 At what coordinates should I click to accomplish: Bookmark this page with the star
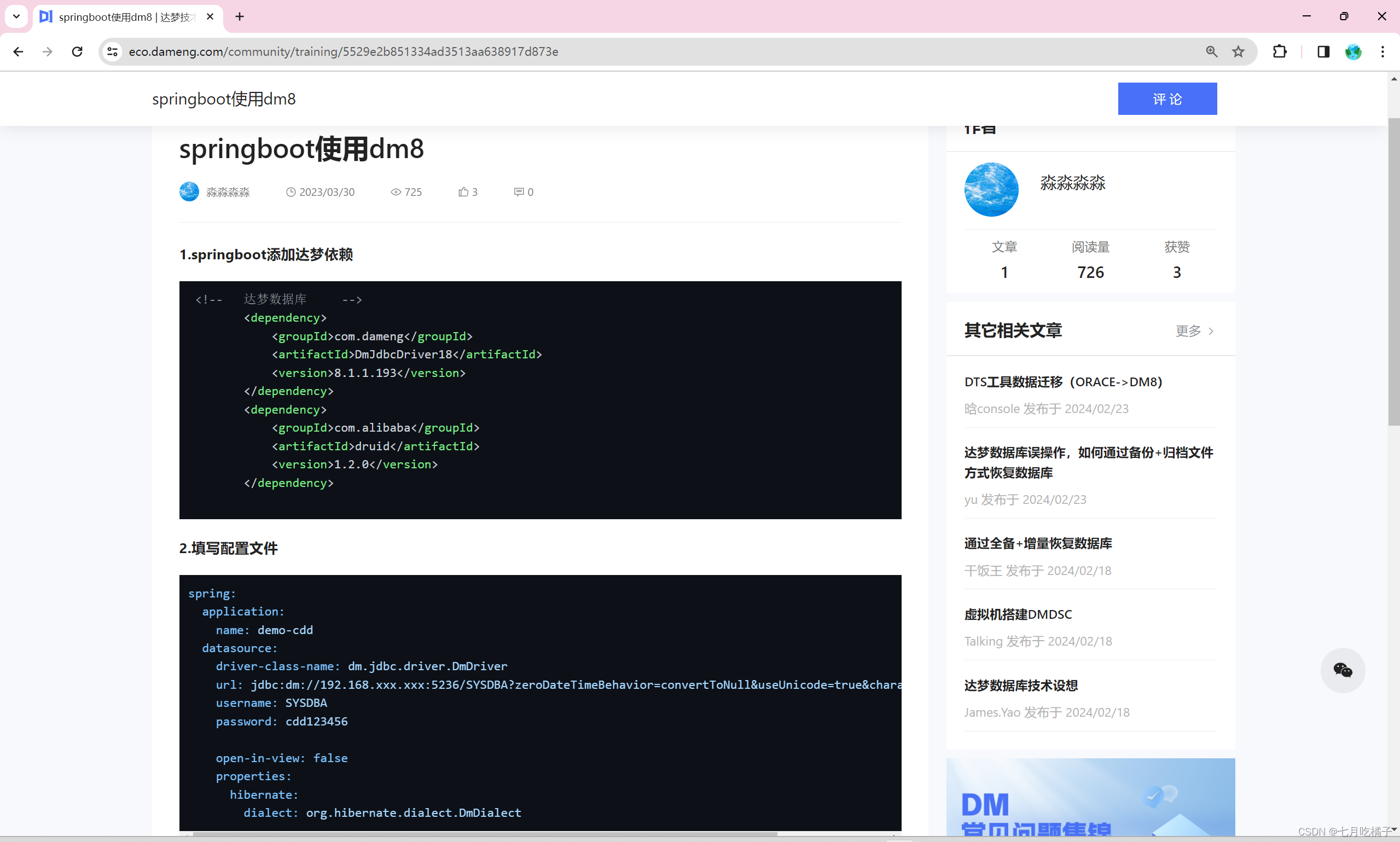(x=1238, y=51)
